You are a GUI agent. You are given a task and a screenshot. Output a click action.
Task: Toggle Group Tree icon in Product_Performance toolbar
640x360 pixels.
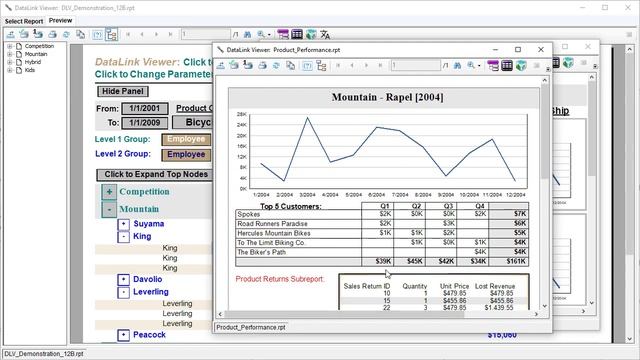pyautogui.click(x=321, y=65)
